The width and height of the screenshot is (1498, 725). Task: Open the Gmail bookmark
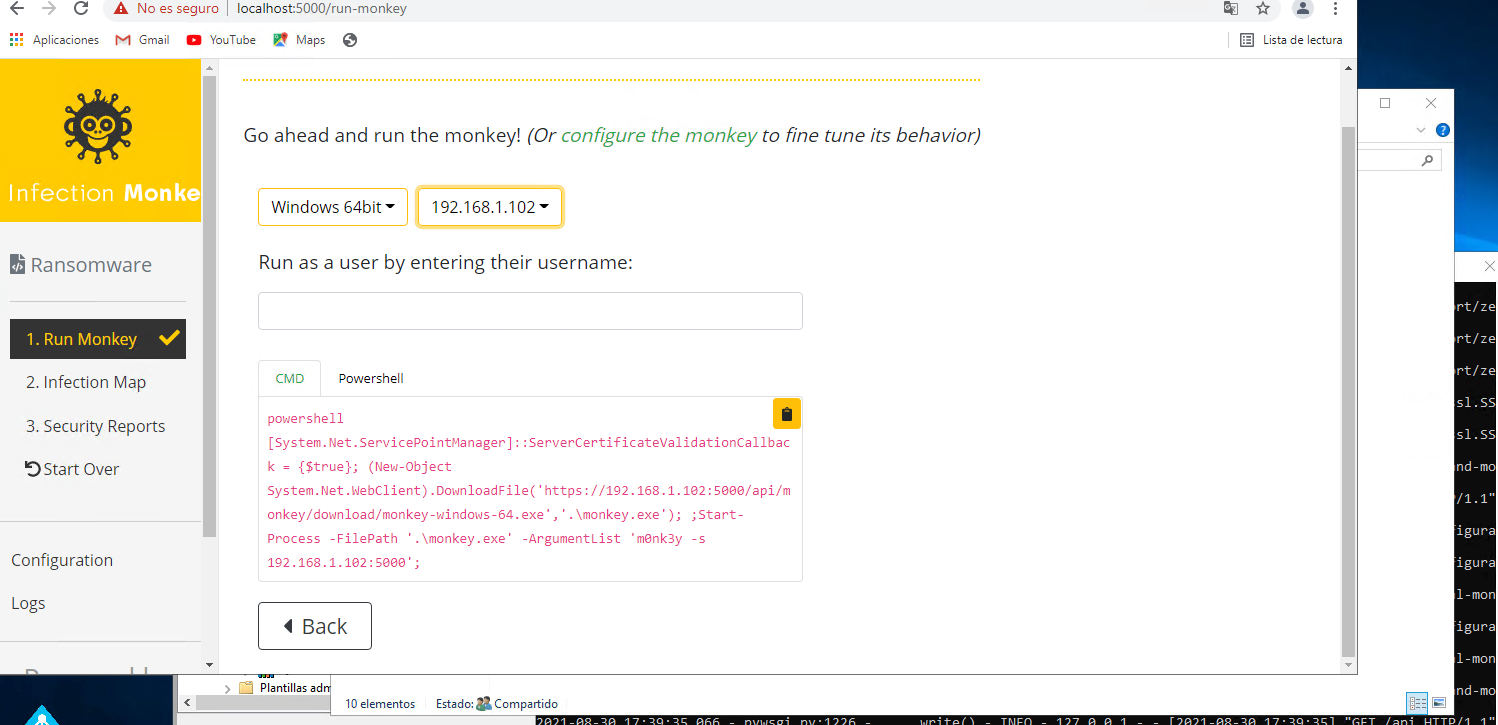point(142,40)
